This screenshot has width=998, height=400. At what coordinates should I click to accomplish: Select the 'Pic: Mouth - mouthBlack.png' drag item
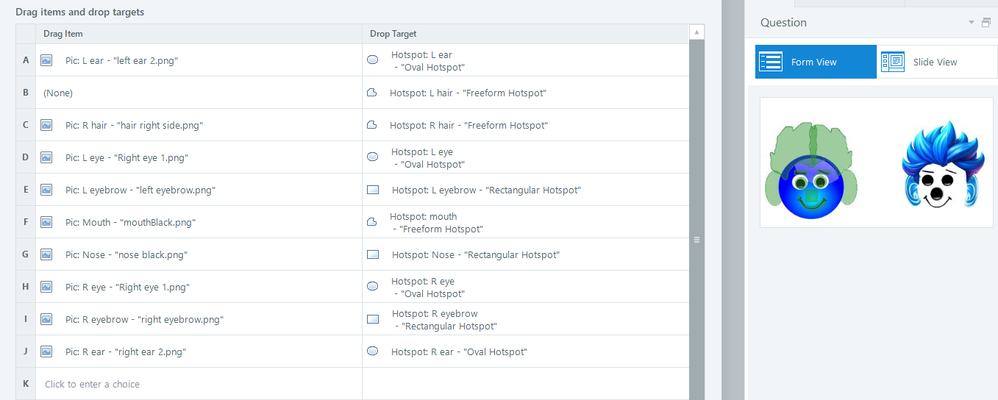(130, 222)
